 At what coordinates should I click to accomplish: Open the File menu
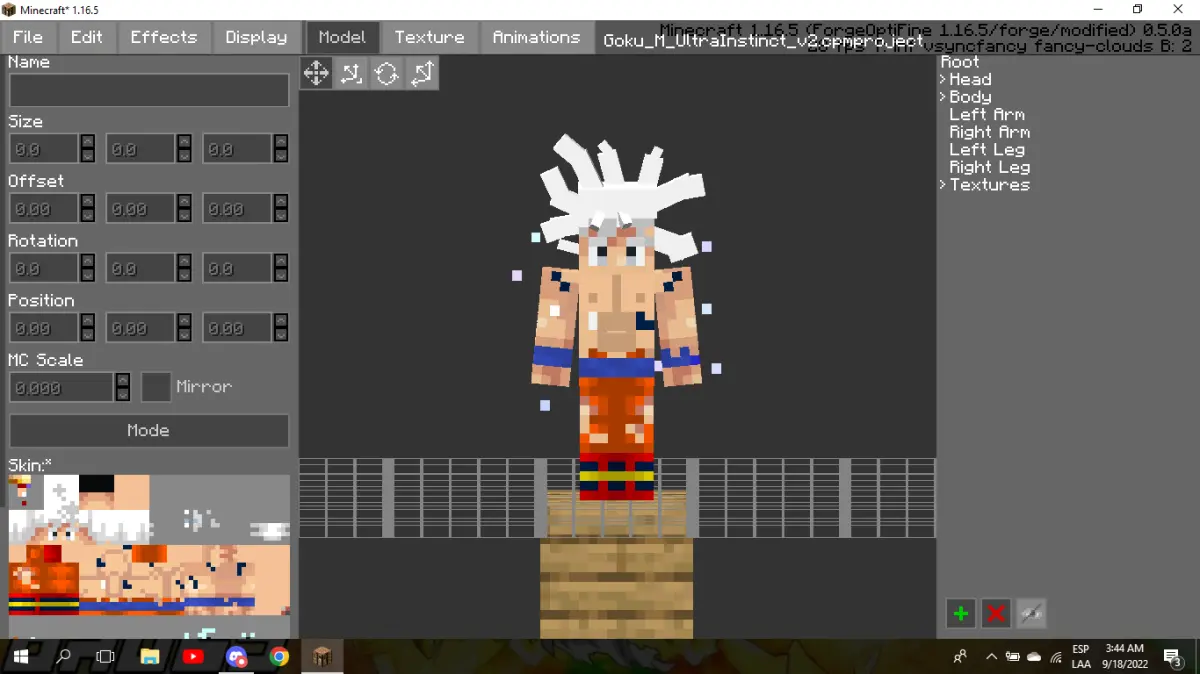click(28, 37)
